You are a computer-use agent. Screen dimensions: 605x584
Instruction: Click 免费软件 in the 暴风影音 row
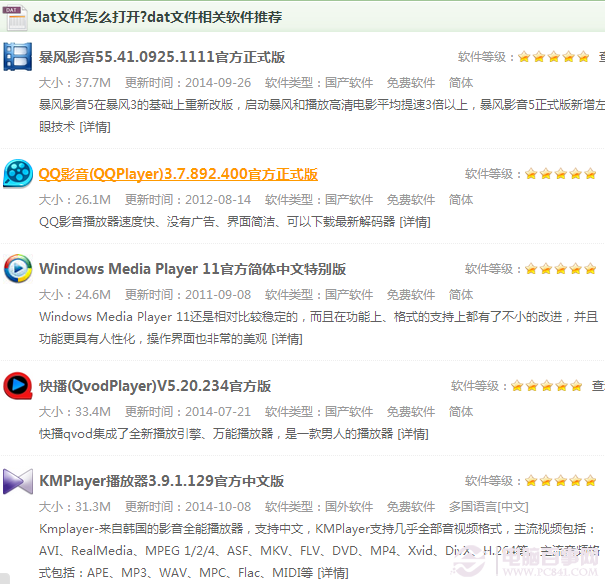tap(411, 83)
